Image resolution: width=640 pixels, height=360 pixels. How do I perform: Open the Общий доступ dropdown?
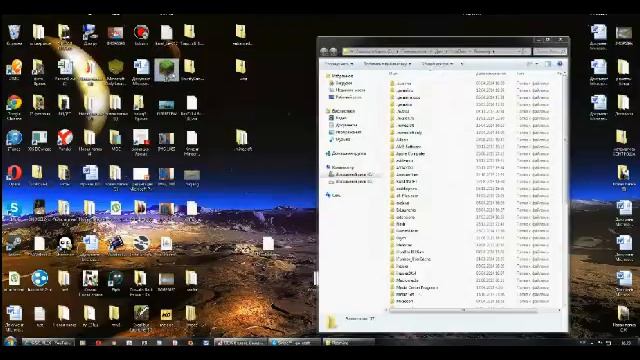click(x=438, y=64)
